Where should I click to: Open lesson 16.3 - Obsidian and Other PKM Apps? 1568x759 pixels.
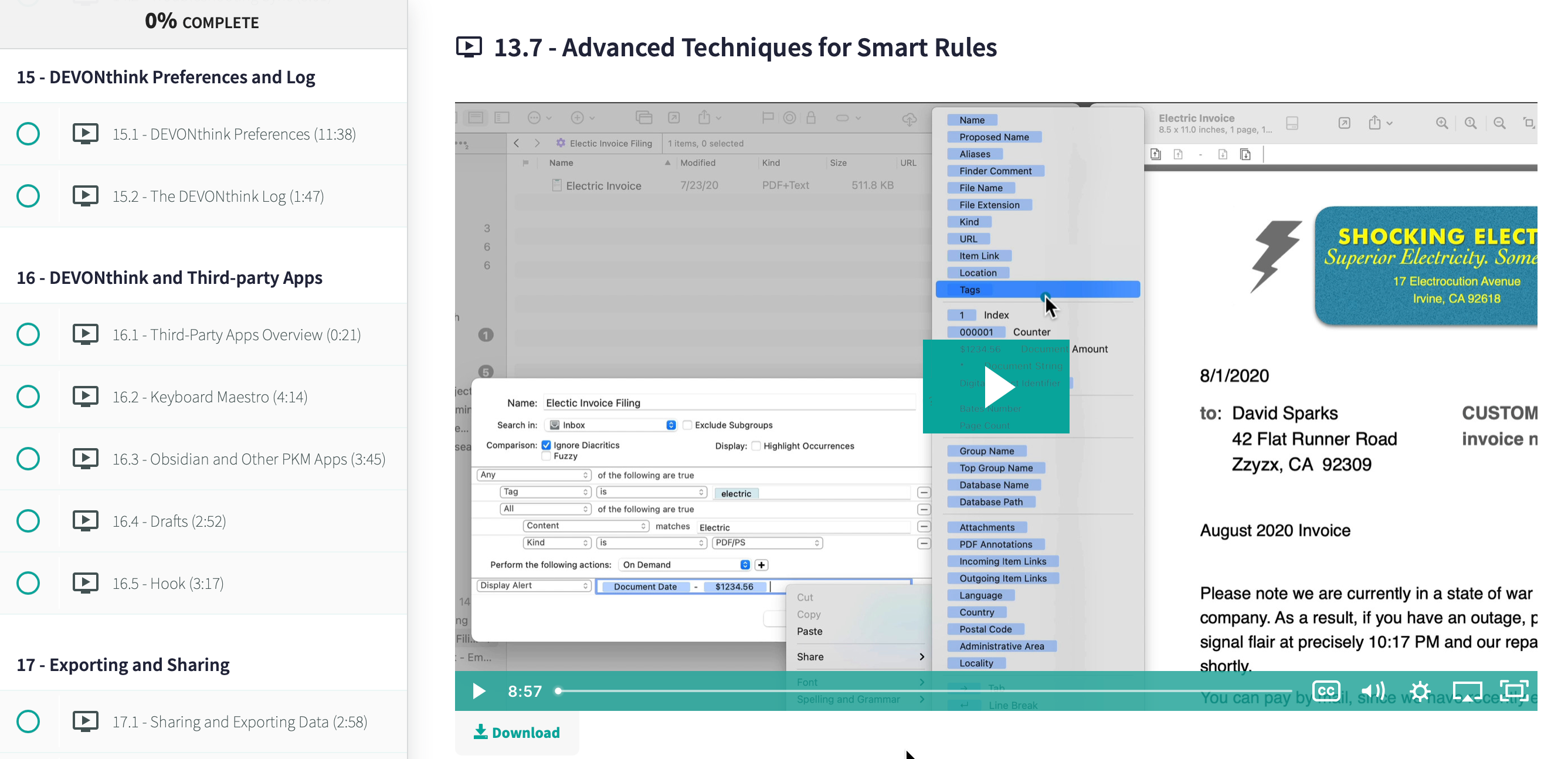(x=249, y=458)
